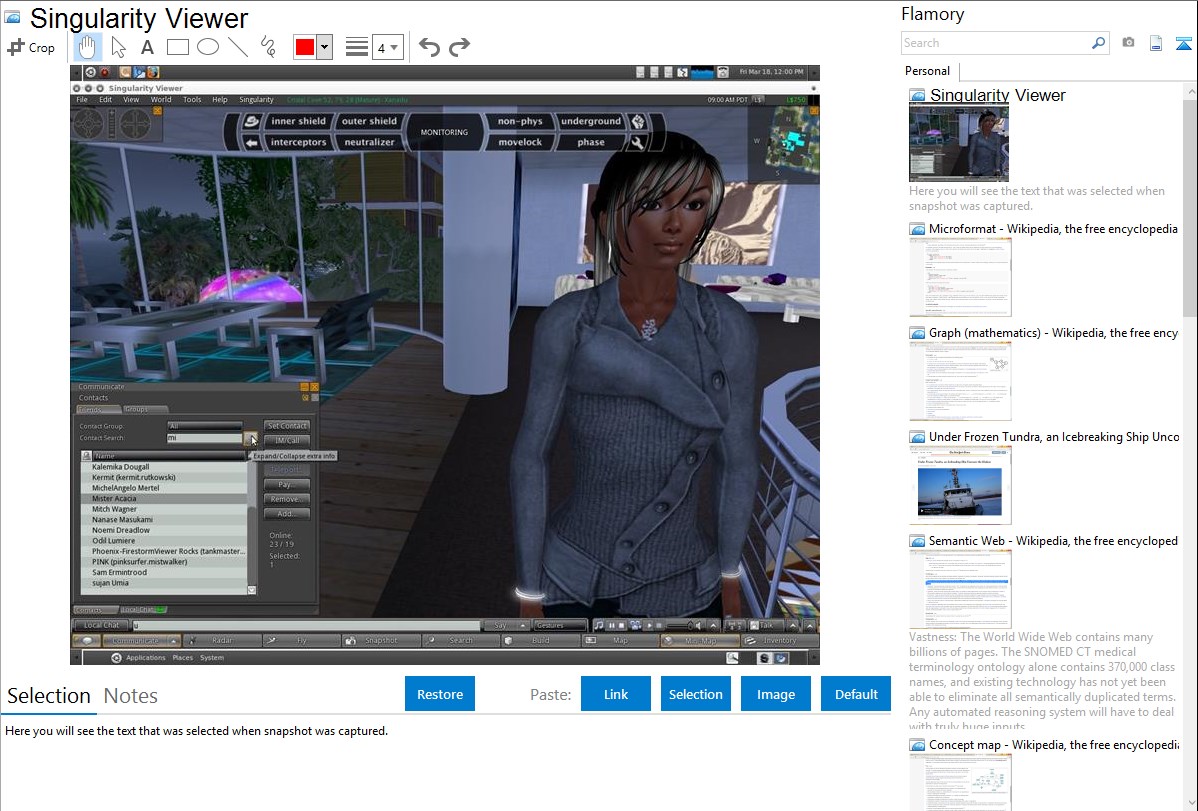Click the outer shield HUD button

tap(369, 121)
